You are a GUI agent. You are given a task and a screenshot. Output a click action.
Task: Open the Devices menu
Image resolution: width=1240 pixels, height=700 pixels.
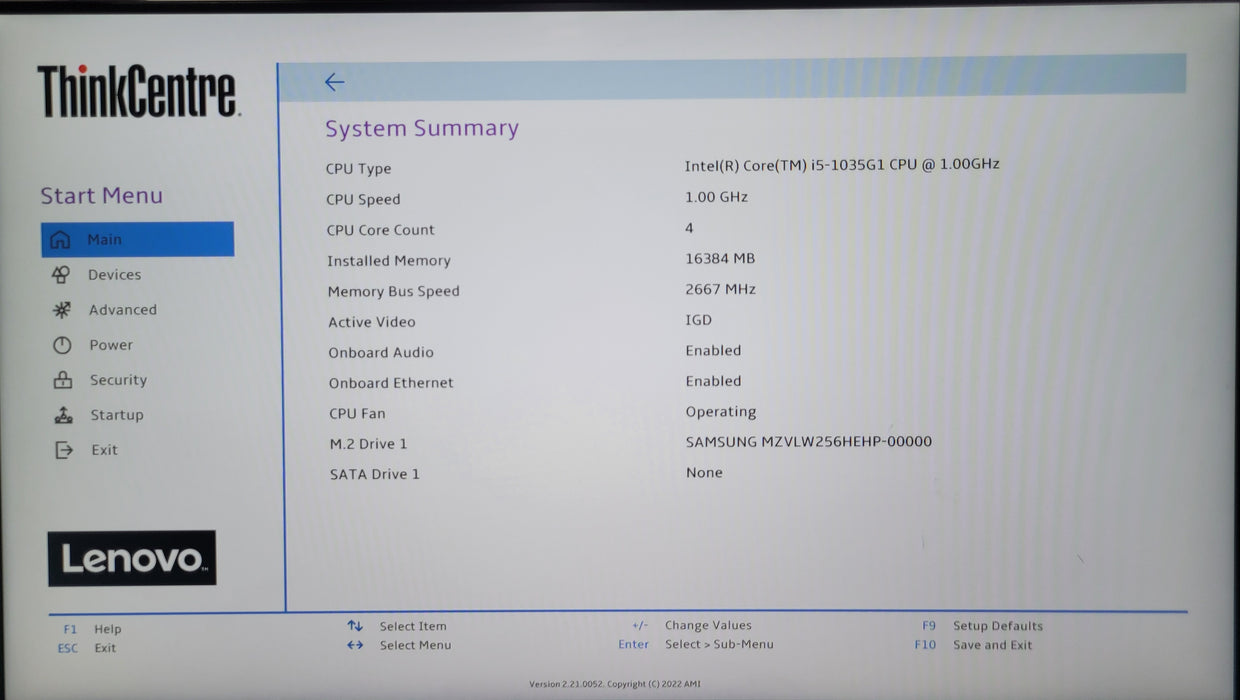[x=114, y=275]
